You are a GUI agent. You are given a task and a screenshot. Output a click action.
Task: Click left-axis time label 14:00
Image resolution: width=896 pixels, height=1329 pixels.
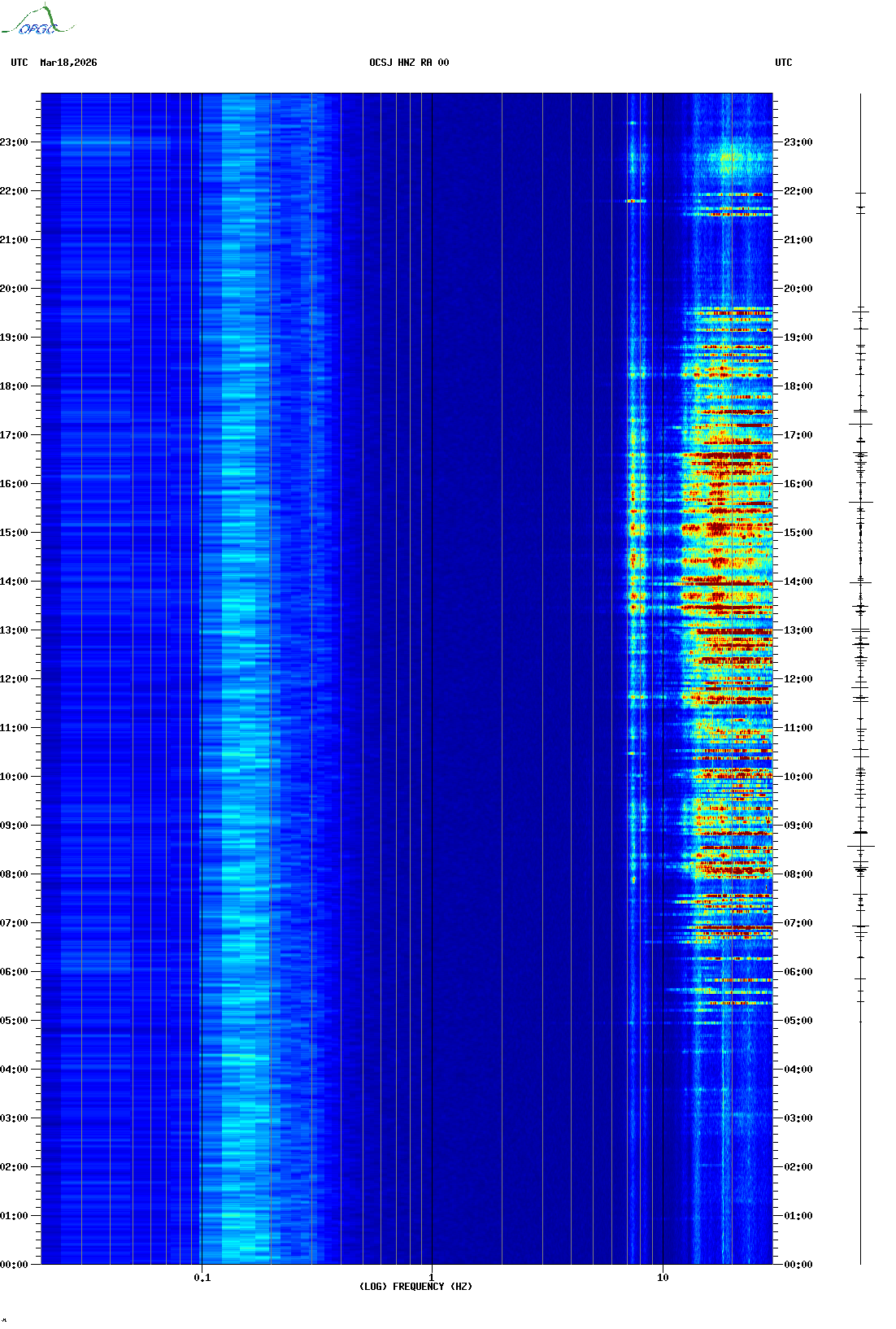pos(14,582)
